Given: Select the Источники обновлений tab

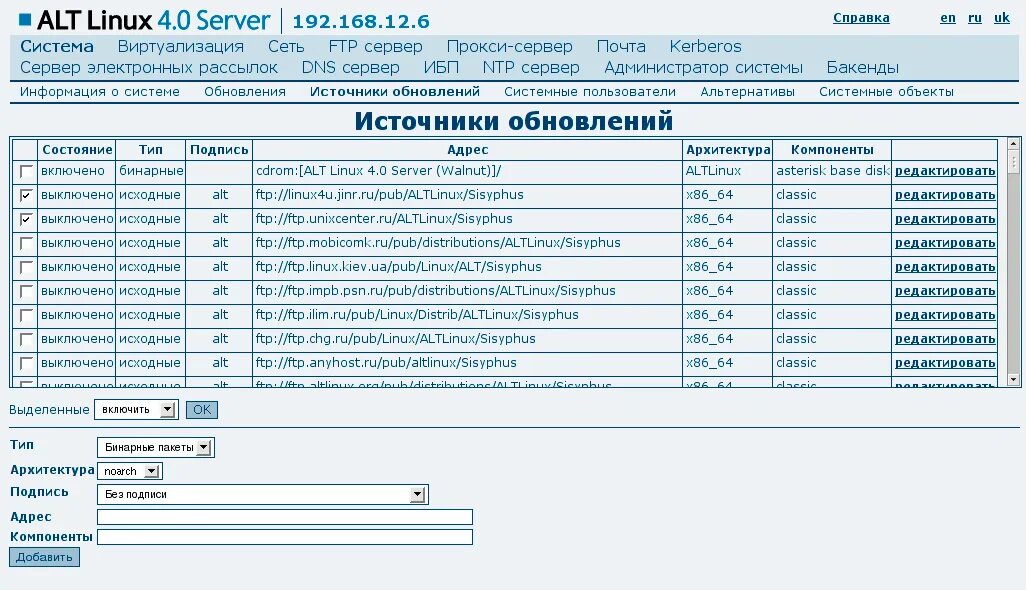Looking at the screenshot, I should (x=395, y=92).
